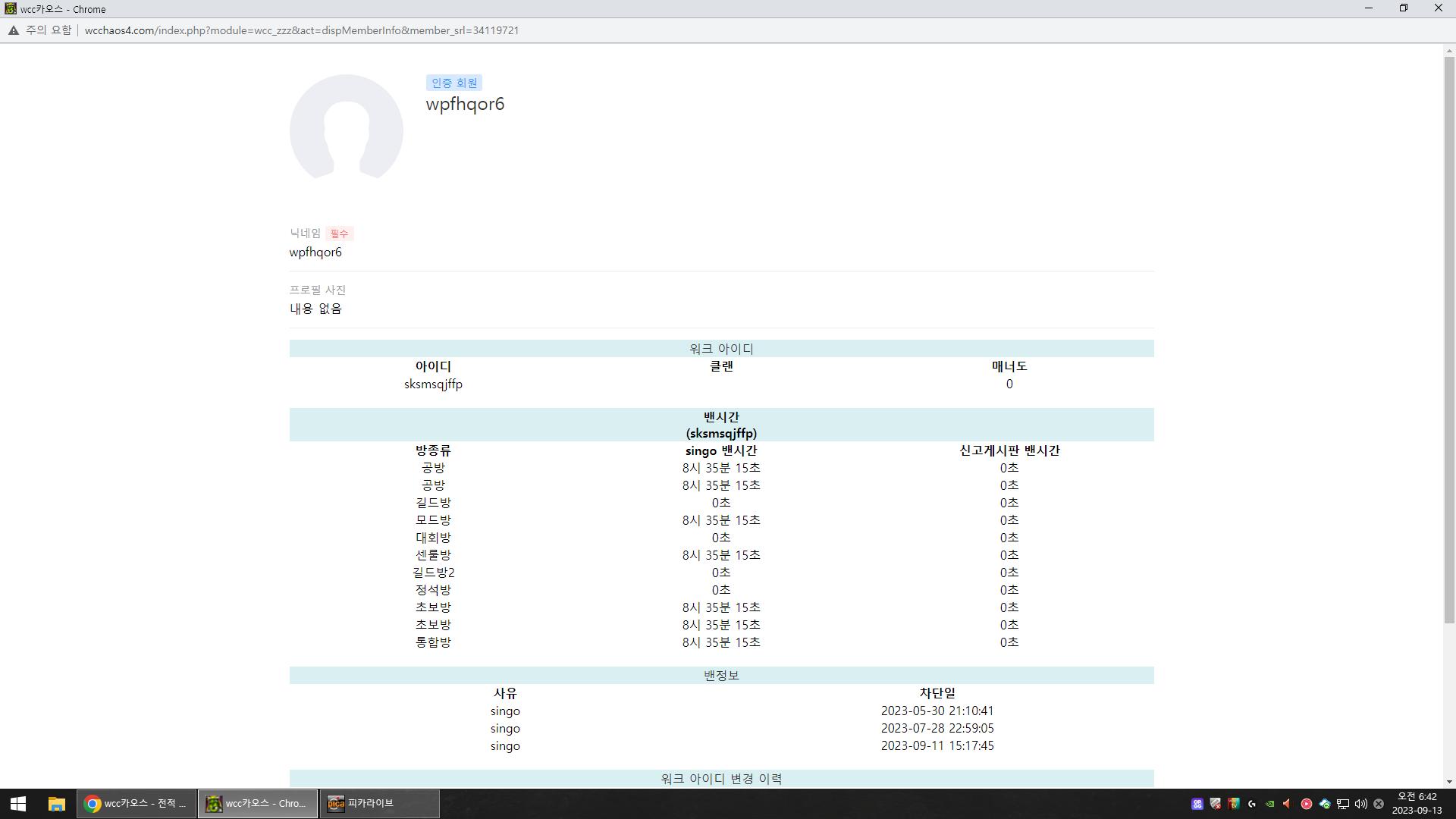The image size is (1456, 819).
Task: Click the 워크 아이디 변경 이력 header
Action: coord(721,779)
